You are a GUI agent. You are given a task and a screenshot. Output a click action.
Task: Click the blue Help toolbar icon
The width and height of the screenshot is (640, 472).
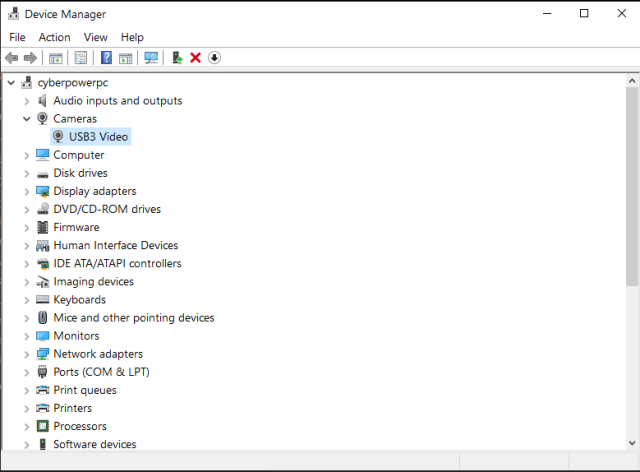(106, 58)
